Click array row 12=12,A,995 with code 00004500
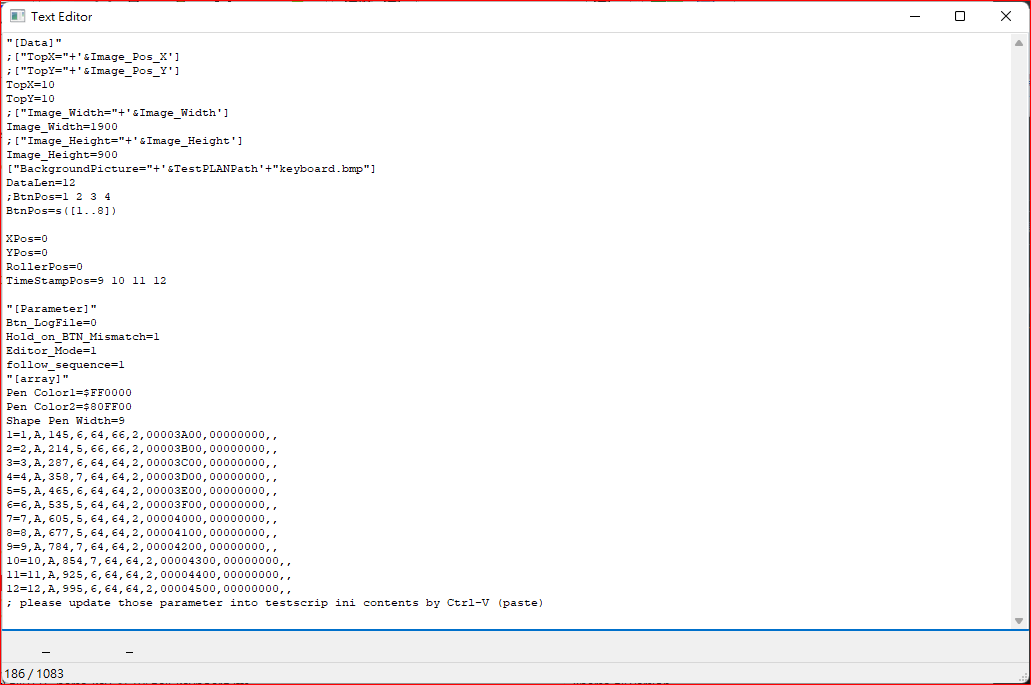This screenshot has width=1031, height=685. point(149,589)
